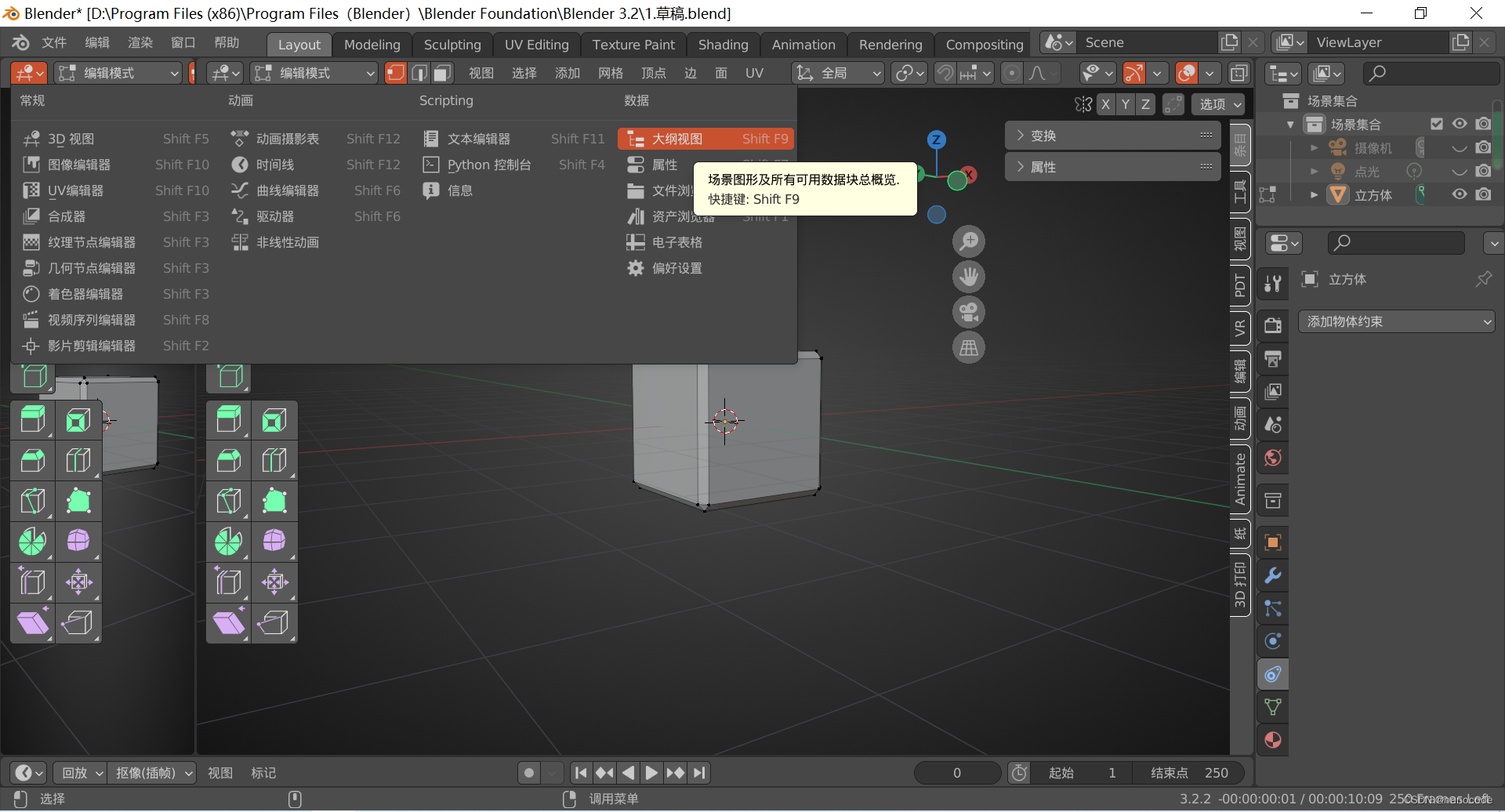Open the UV Editing workspace tab

coord(536,45)
